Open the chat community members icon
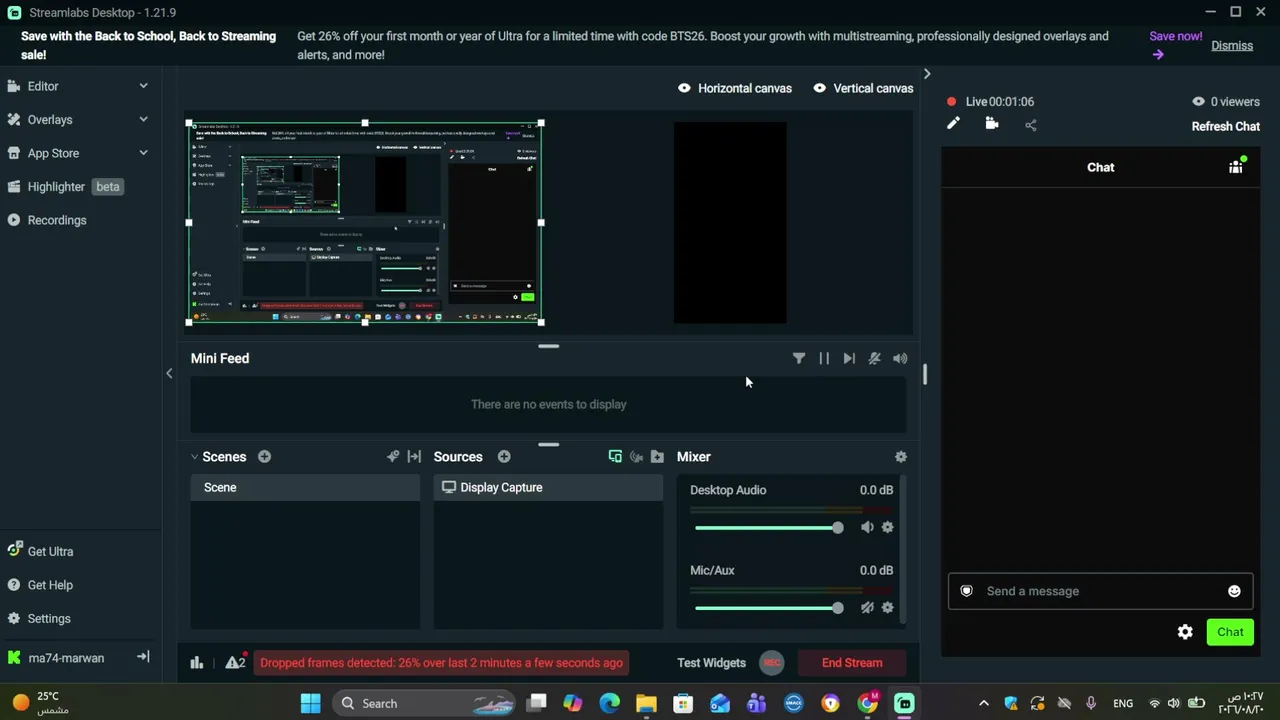The image size is (1280, 720). point(1236,167)
